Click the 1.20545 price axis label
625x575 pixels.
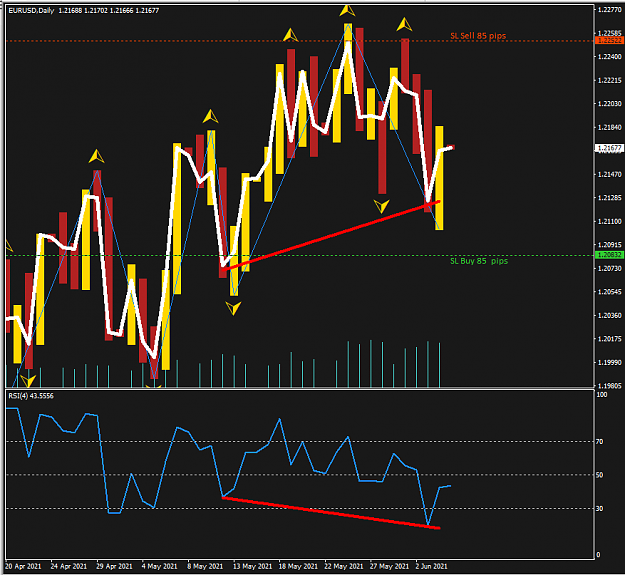coord(609,292)
